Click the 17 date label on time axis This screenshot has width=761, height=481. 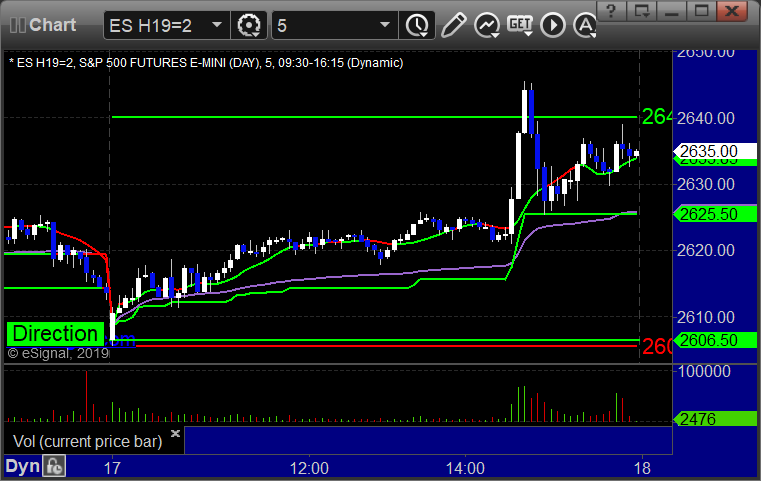pyautogui.click(x=112, y=468)
